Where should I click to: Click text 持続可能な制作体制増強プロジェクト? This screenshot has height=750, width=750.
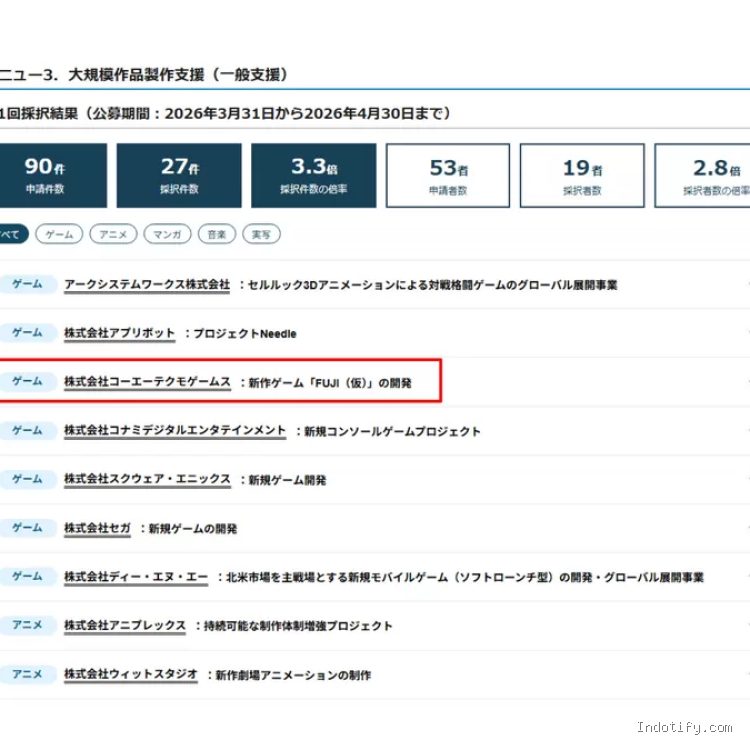point(298,626)
